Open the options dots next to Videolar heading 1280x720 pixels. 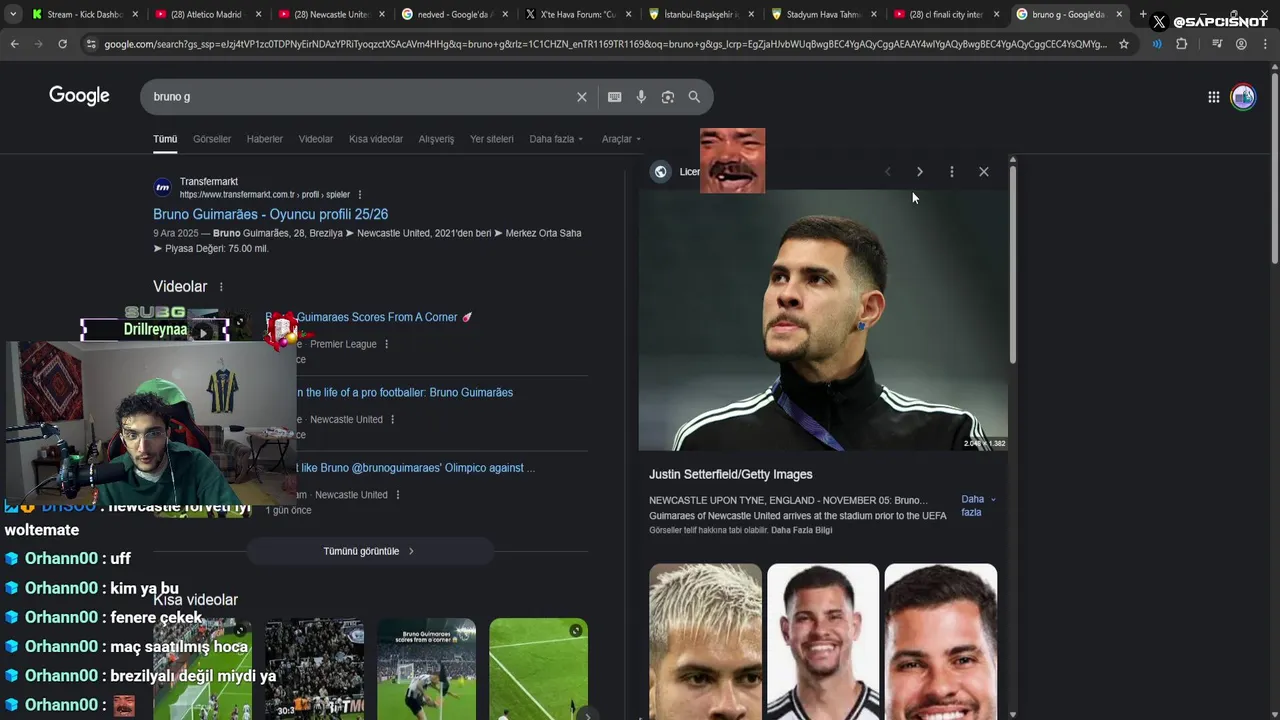(221, 287)
